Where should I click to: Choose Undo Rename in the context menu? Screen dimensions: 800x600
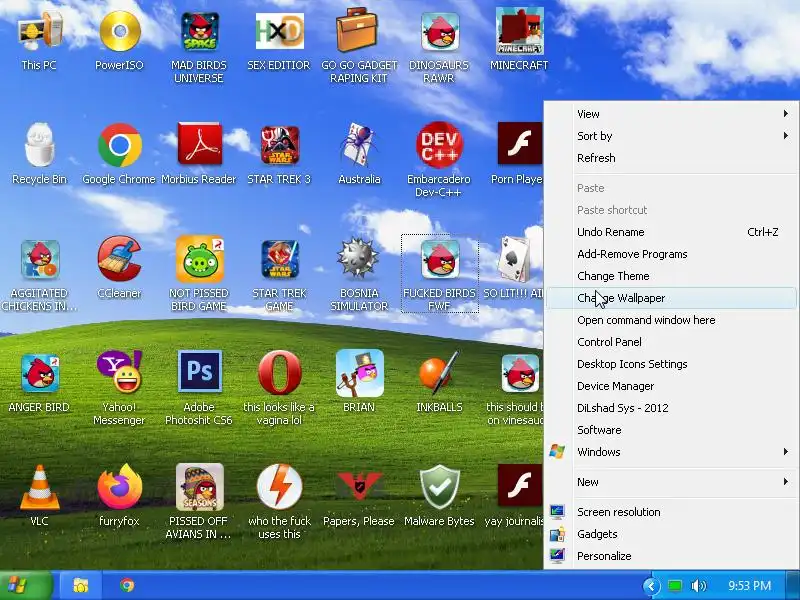pyautogui.click(x=671, y=232)
